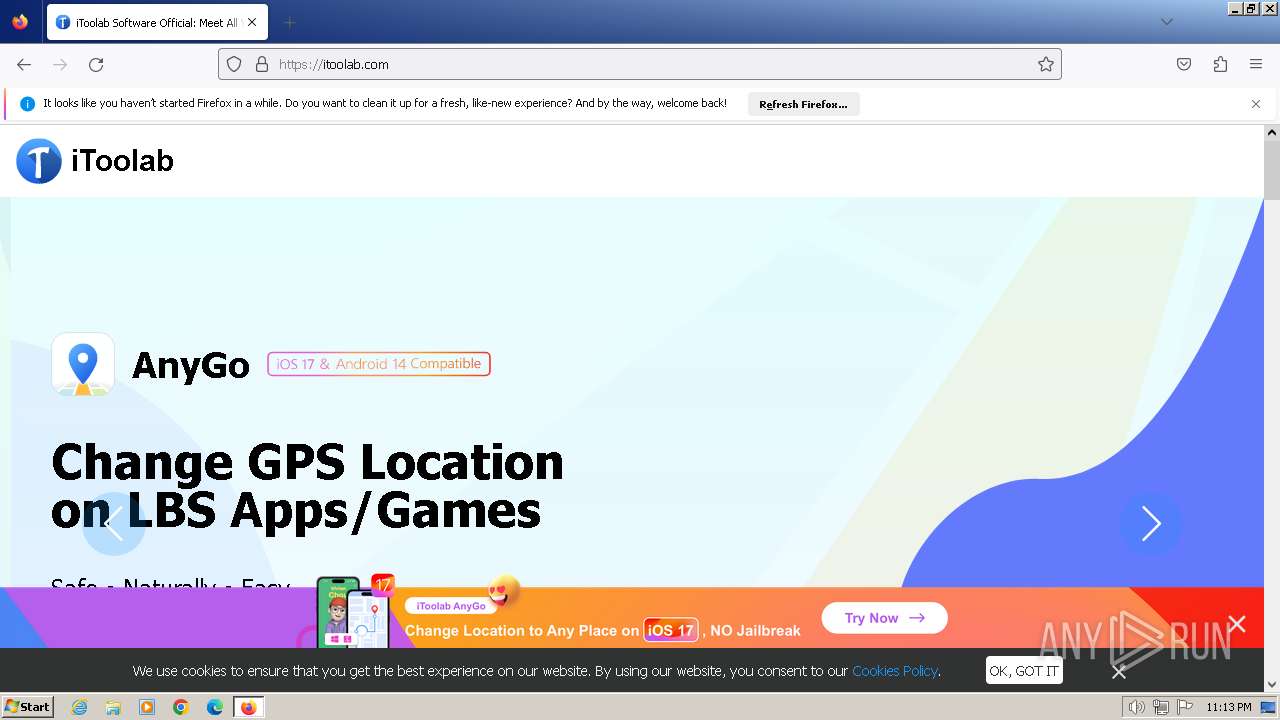Click the Refresh Firefox button
1280x720 pixels.
pos(803,104)
